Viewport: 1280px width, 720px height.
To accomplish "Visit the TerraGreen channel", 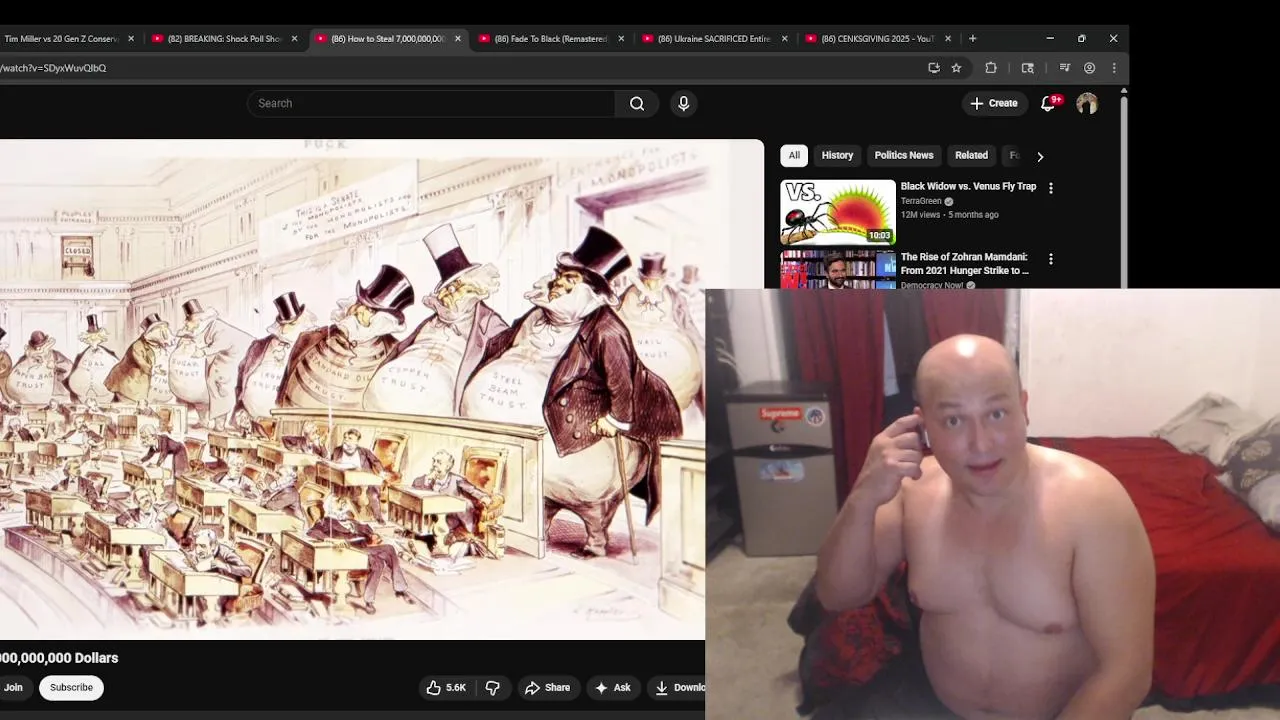I will (921, 201).
